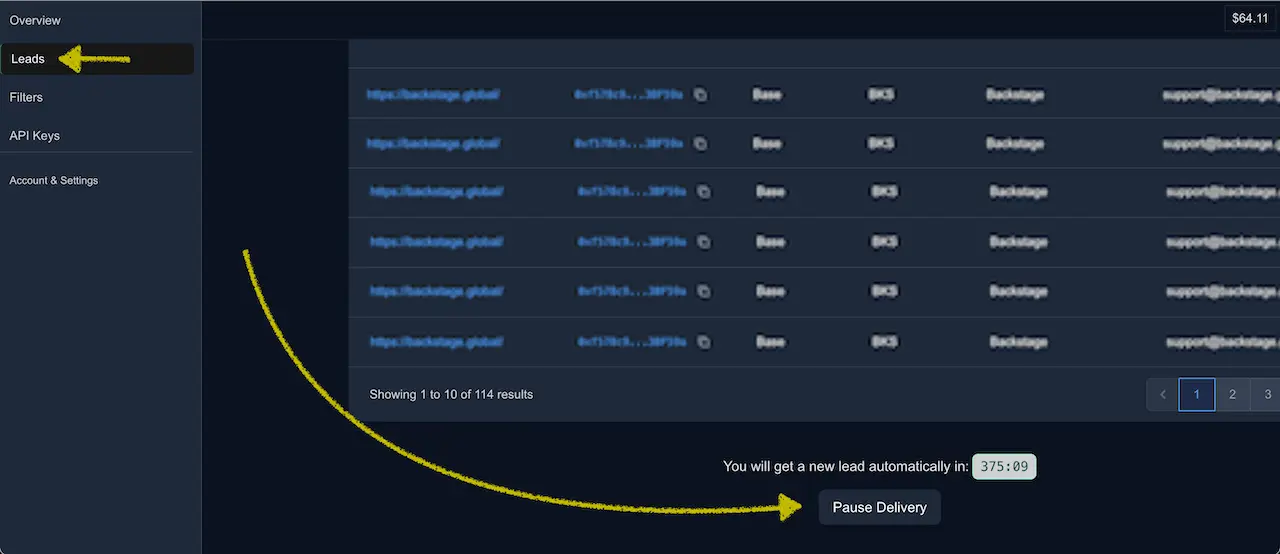Viewport: 1280px width, 554px height.
Task: Open Account & Settings
Action: (54, 180)
